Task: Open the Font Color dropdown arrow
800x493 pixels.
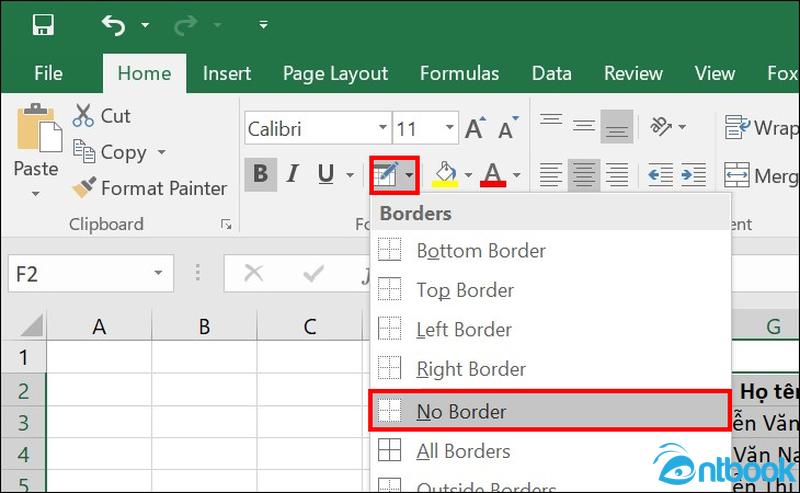Action: (x=516, y=175)
